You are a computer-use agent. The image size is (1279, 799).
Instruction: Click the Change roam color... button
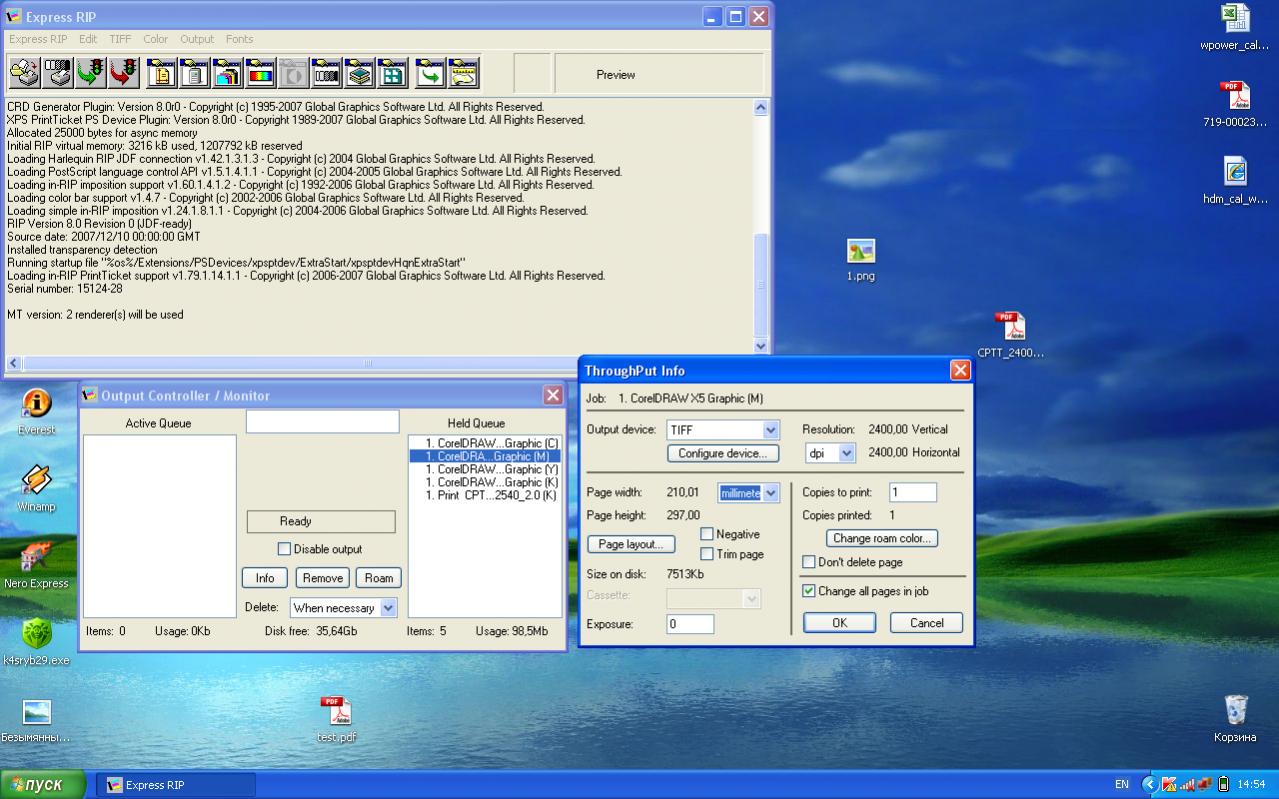point(882,538)
